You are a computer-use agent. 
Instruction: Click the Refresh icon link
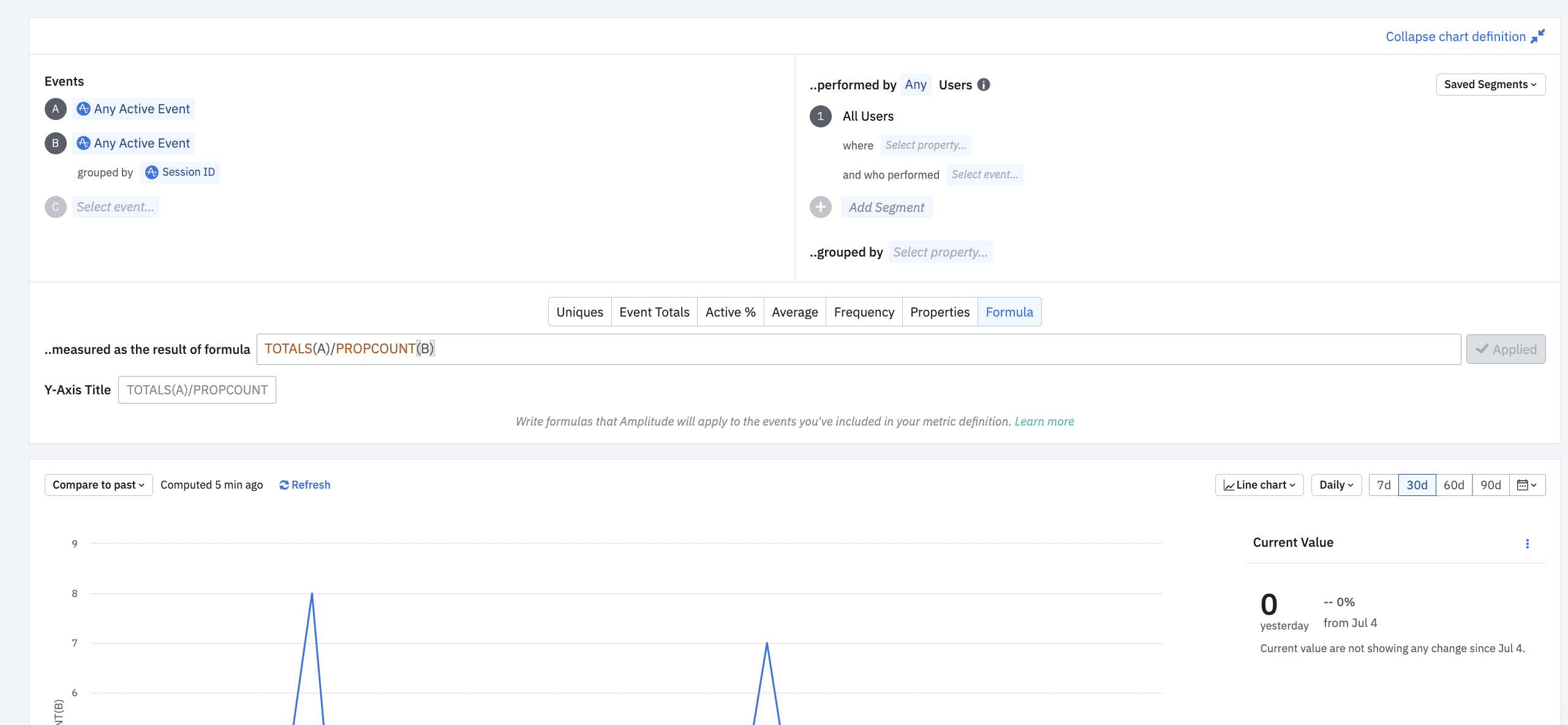304,485
